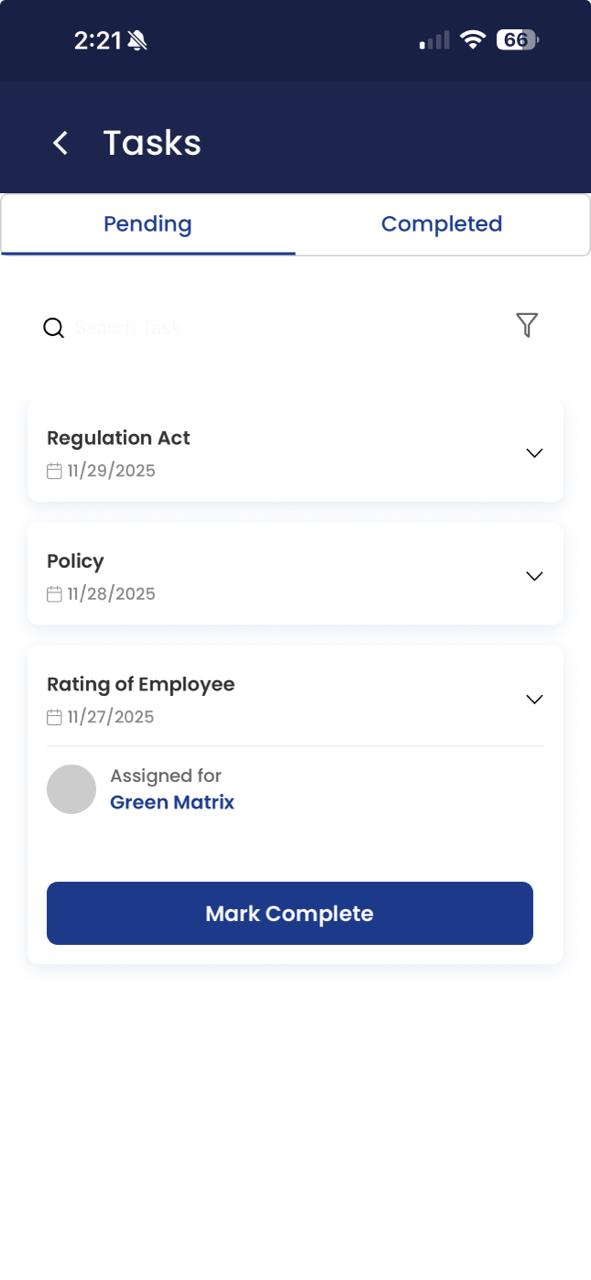Tap the muted bell icon in status bar
The height and width of the screenshot is (1280, 591).
137,41
